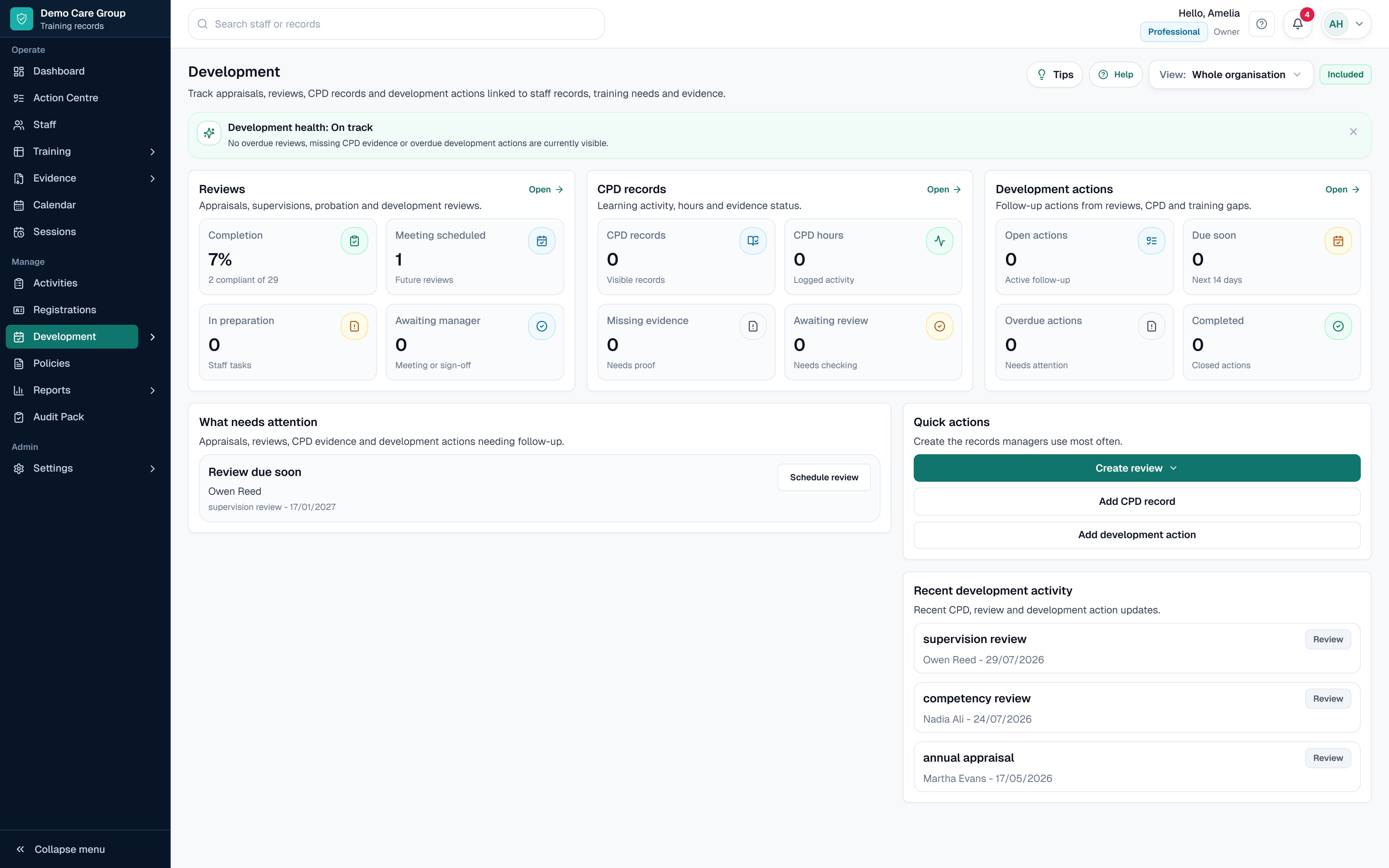Click the Dashboard sidebar icon
Viewport: 1389px width, 868px height.
click(x=19, y=71)
